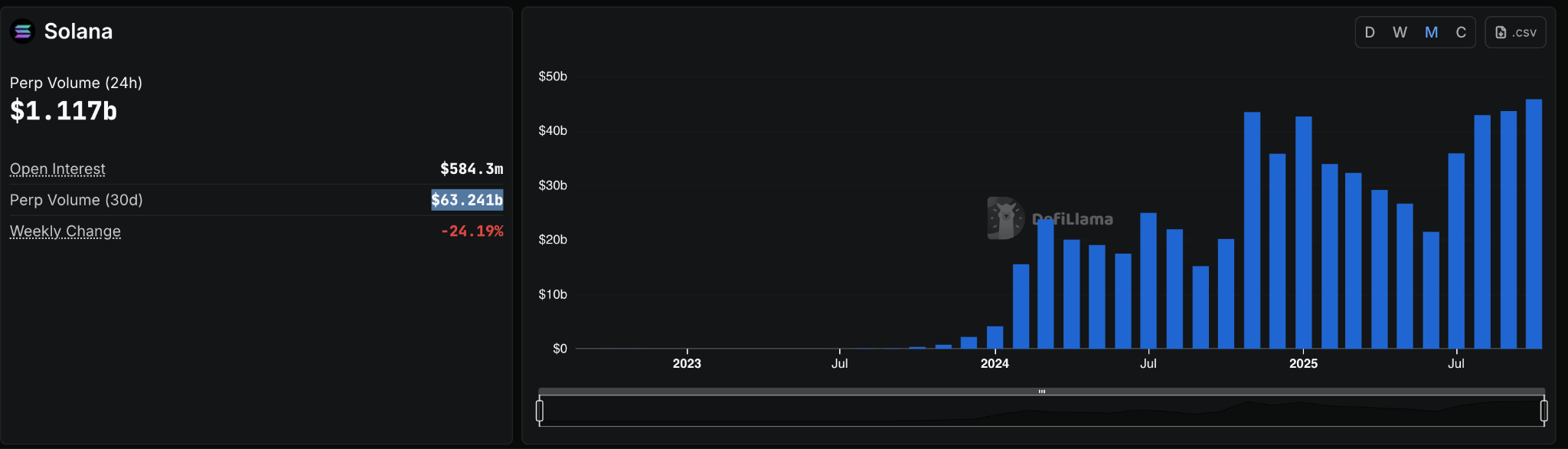This screenshot has width=1568, height=449.
Task: Click the $1.117b perp volume value
Action: coord(64,111)
